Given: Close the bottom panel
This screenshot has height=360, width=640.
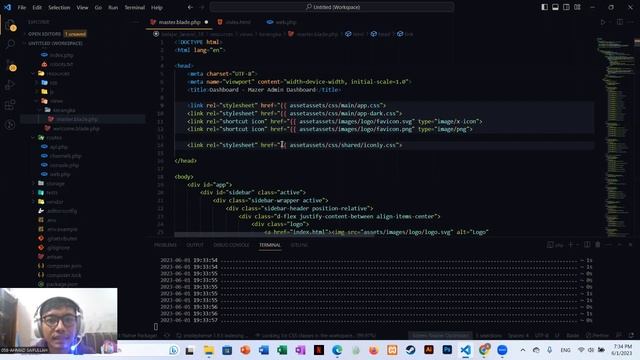Looking at the screenshot, I should click(x=630, y=244).
